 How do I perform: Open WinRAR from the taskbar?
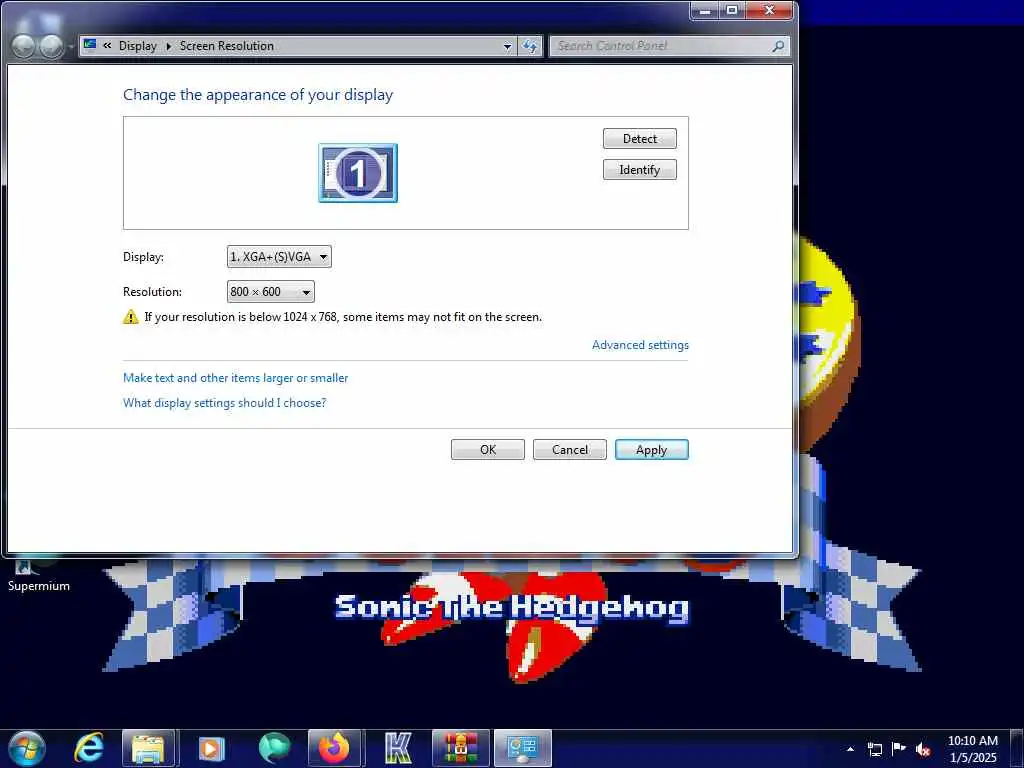point(460,748)
